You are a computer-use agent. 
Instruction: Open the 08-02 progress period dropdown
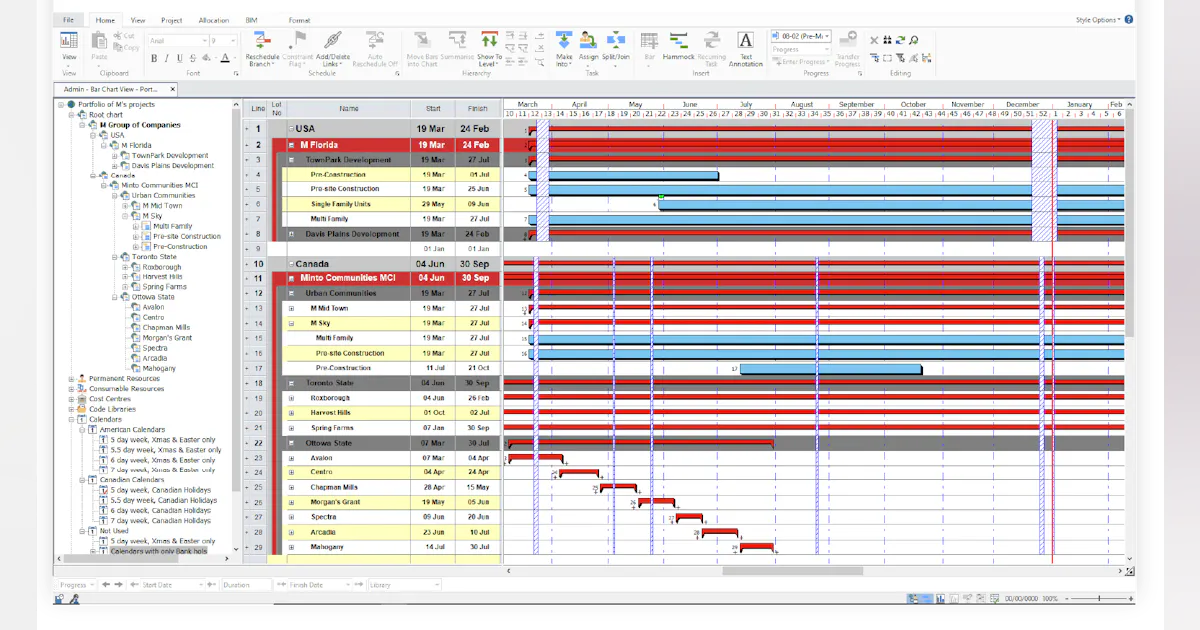[828, 36]
